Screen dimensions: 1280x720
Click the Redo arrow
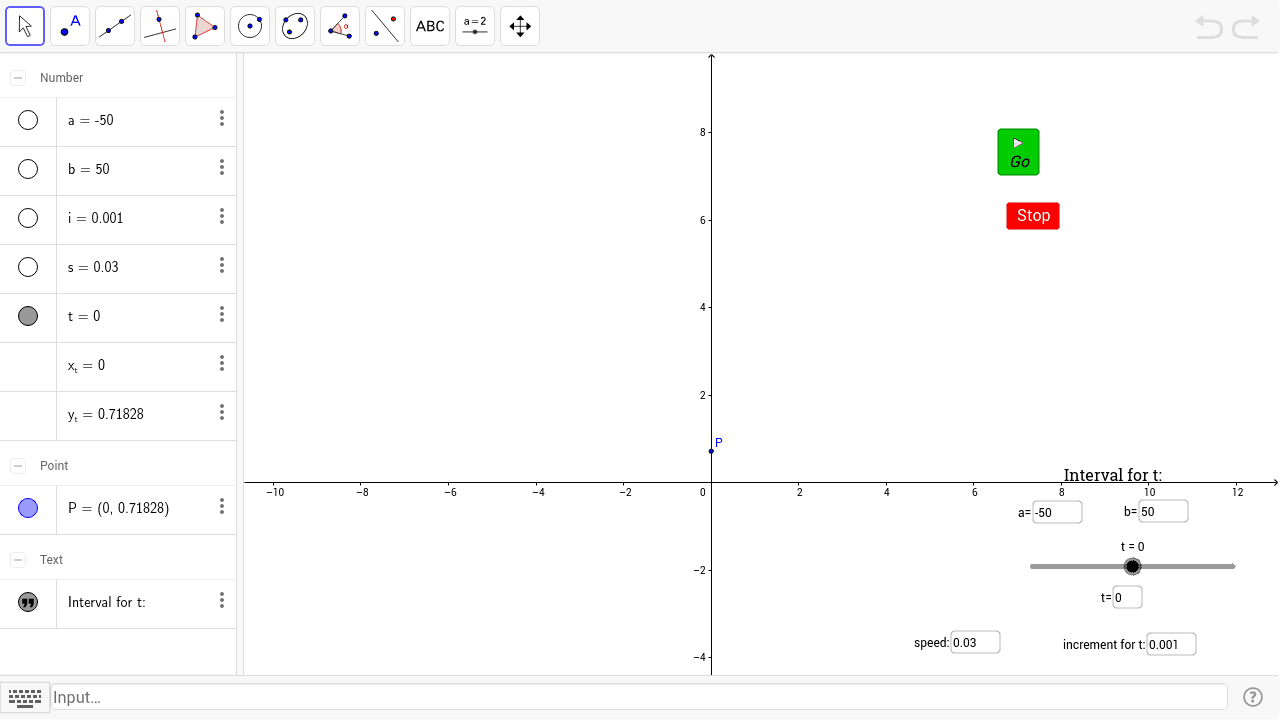(1246, 27)
